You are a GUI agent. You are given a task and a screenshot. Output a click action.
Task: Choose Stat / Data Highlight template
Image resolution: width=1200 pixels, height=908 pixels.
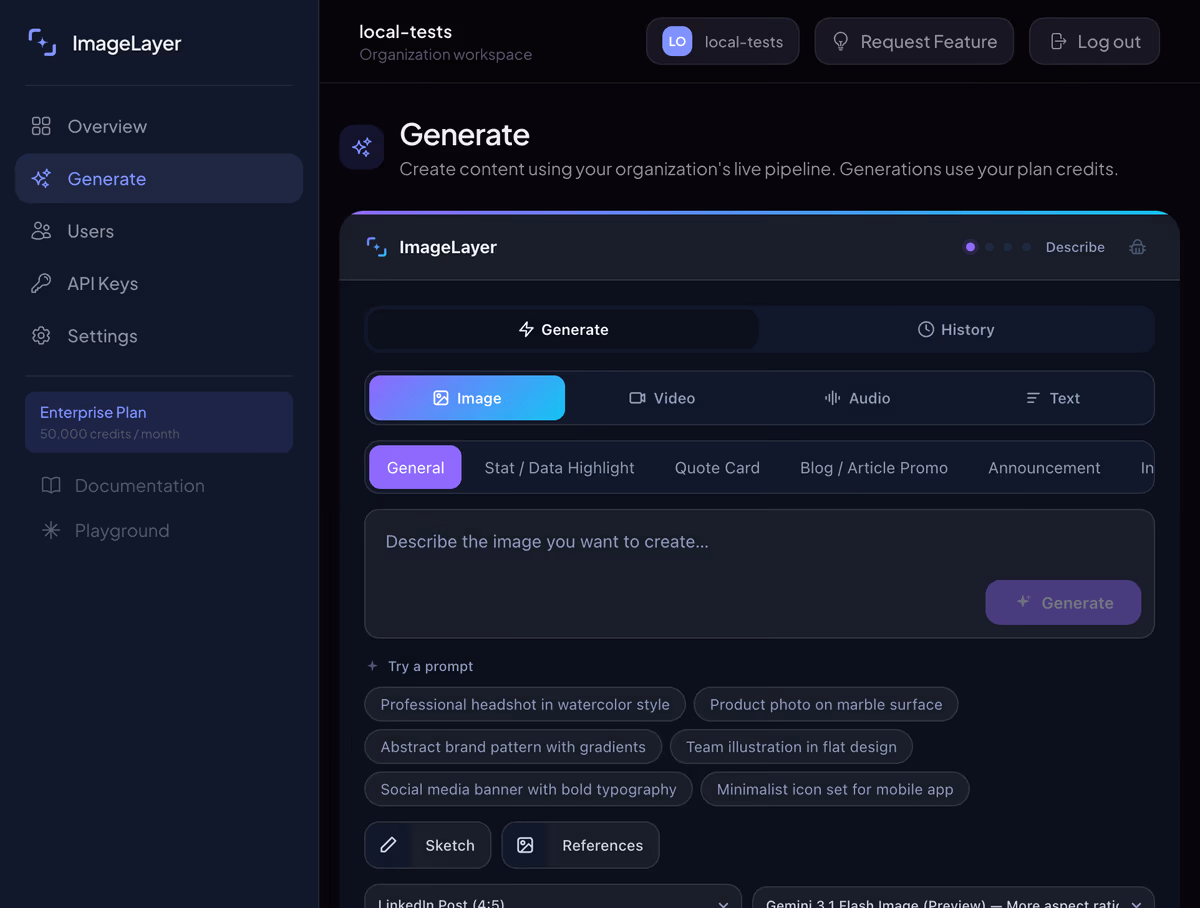click(559, 467)
